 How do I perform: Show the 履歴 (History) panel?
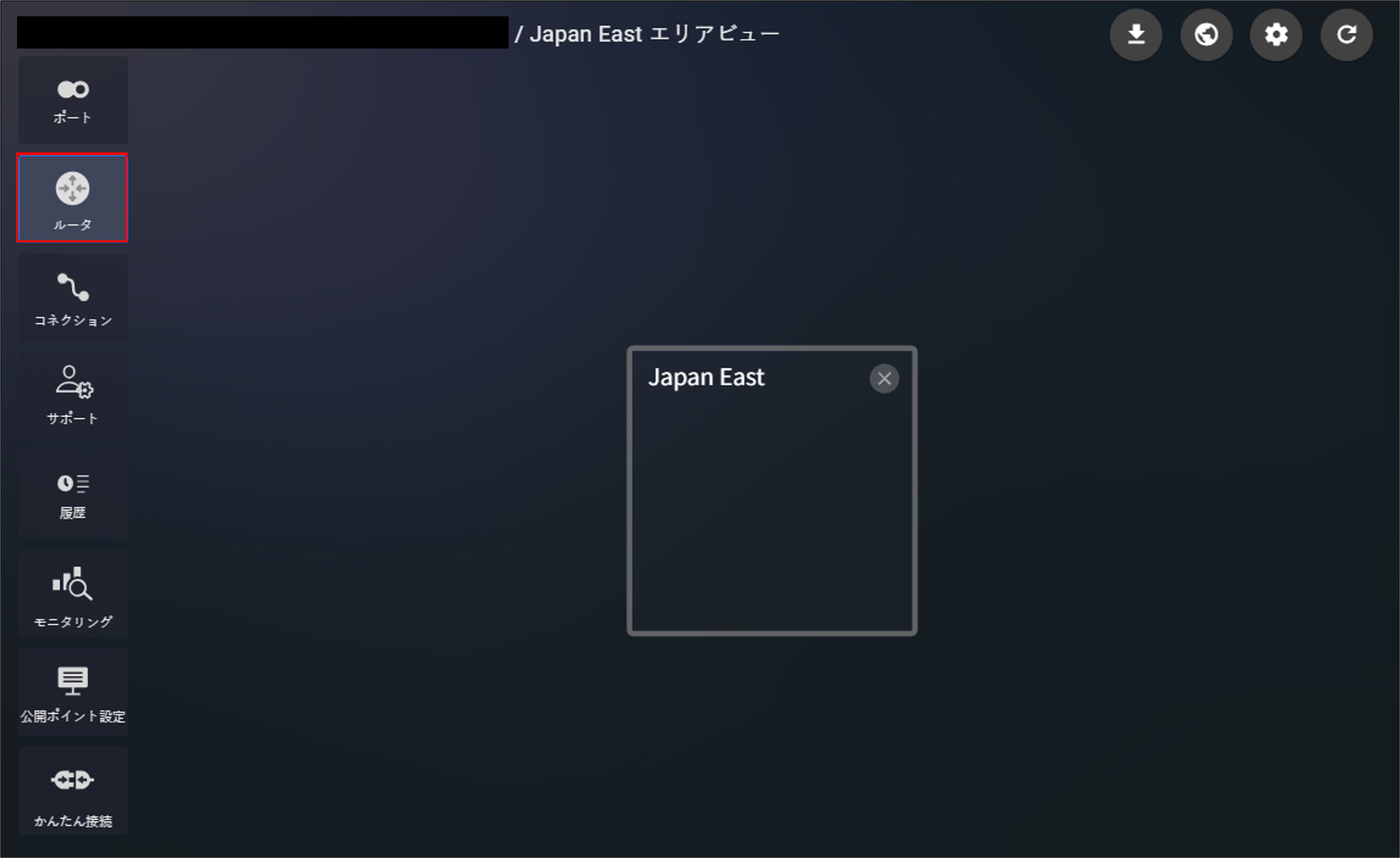(73, 495)
